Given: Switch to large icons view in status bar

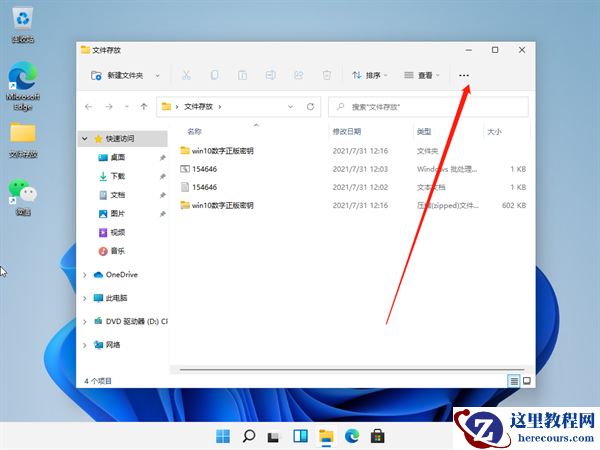Looking at the screenshot, I should coord(527,381).
